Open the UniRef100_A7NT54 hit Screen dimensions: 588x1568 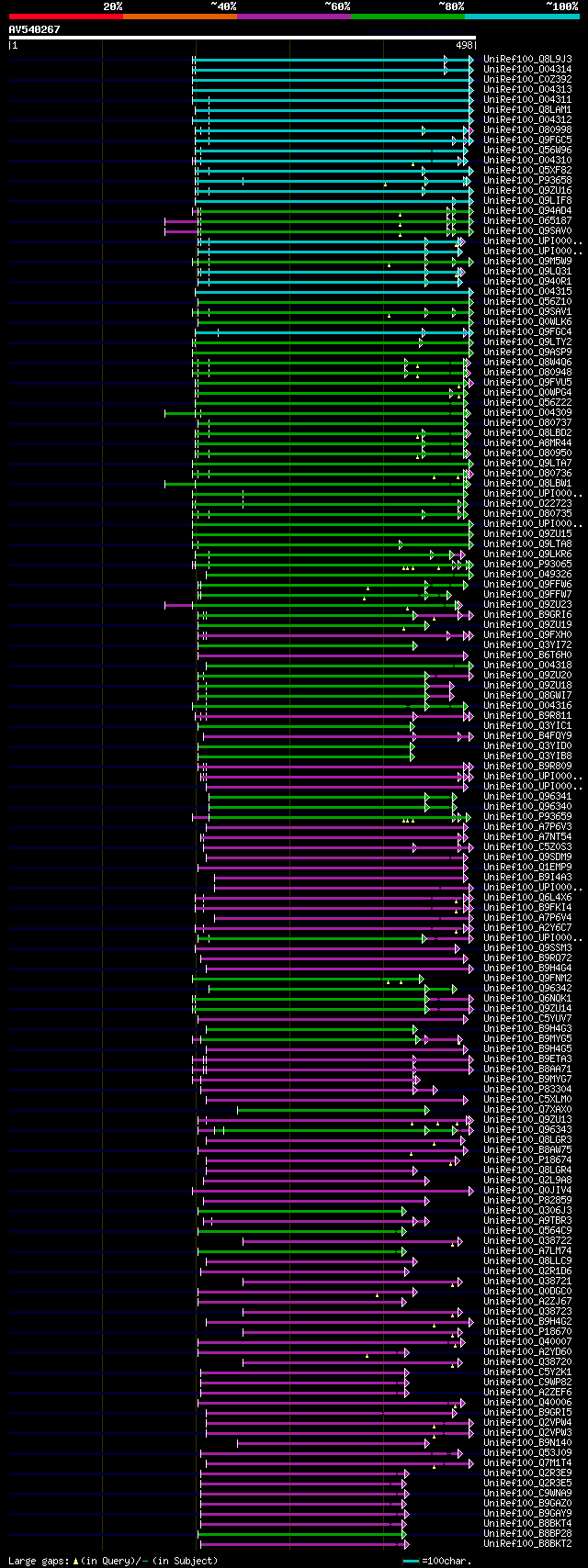click(x=528, y=836)
